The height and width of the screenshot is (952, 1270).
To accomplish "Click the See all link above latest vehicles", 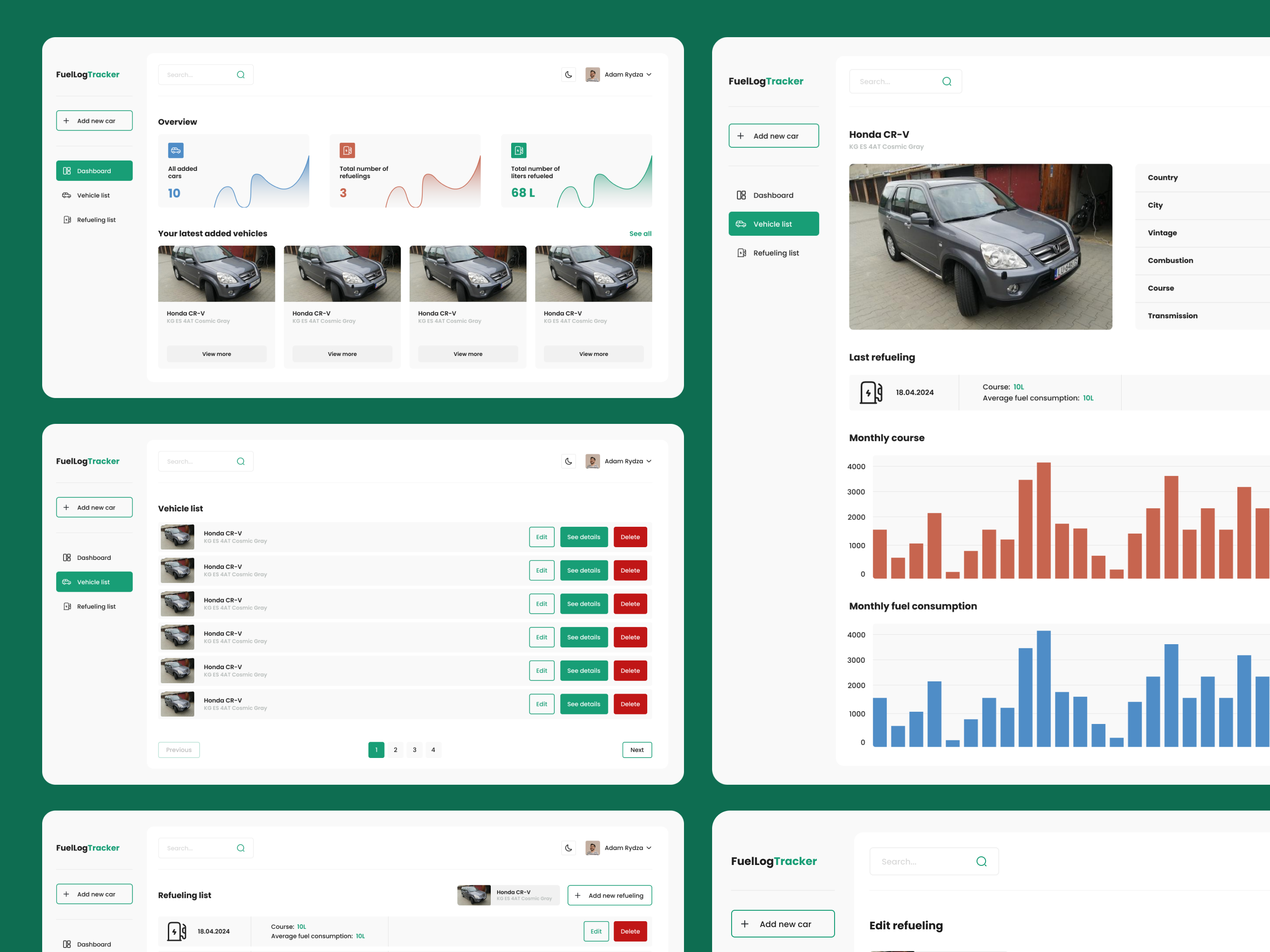I will [640, 233].
